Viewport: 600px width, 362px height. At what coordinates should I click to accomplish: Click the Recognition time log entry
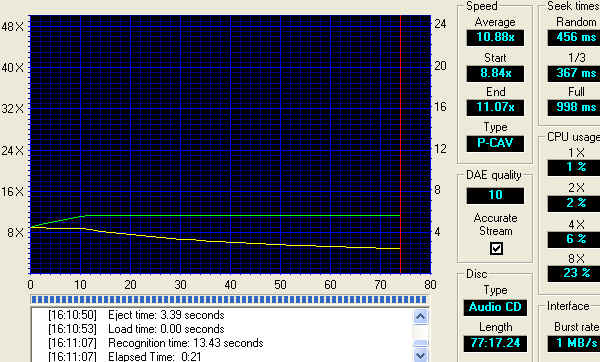point(156,343)
